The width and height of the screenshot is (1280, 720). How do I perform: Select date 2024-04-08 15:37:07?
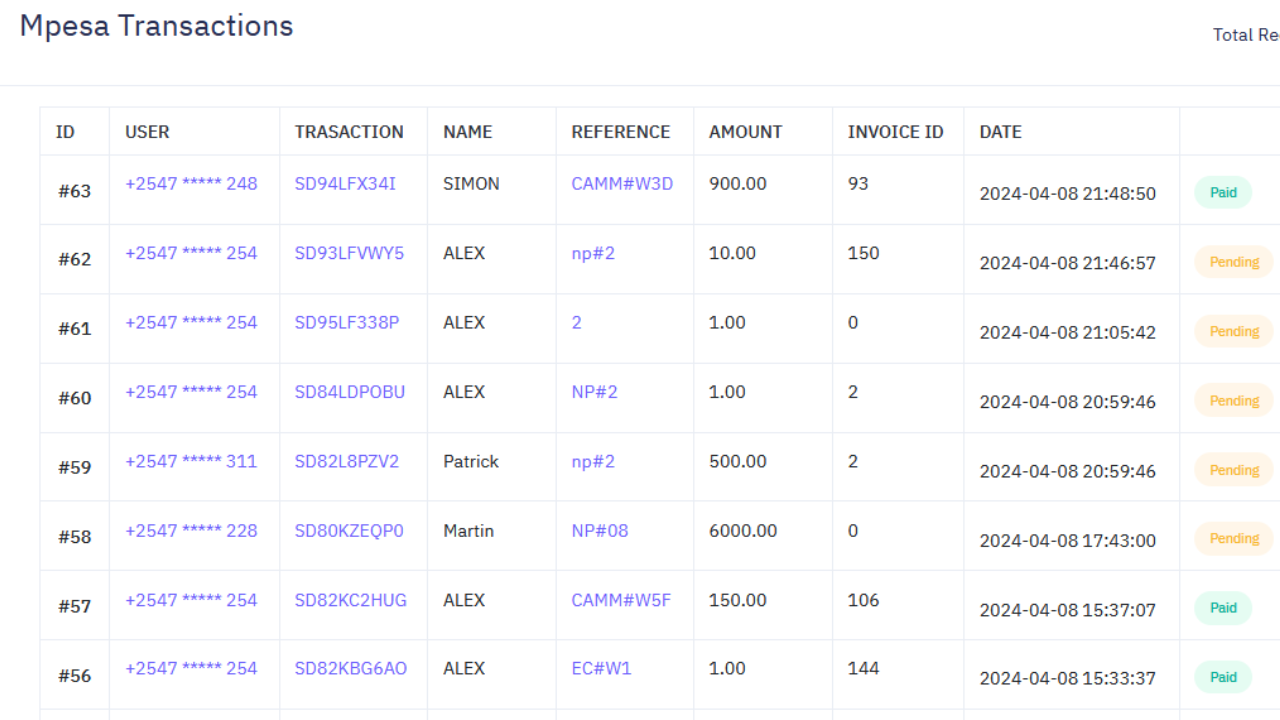[1068, 609]
